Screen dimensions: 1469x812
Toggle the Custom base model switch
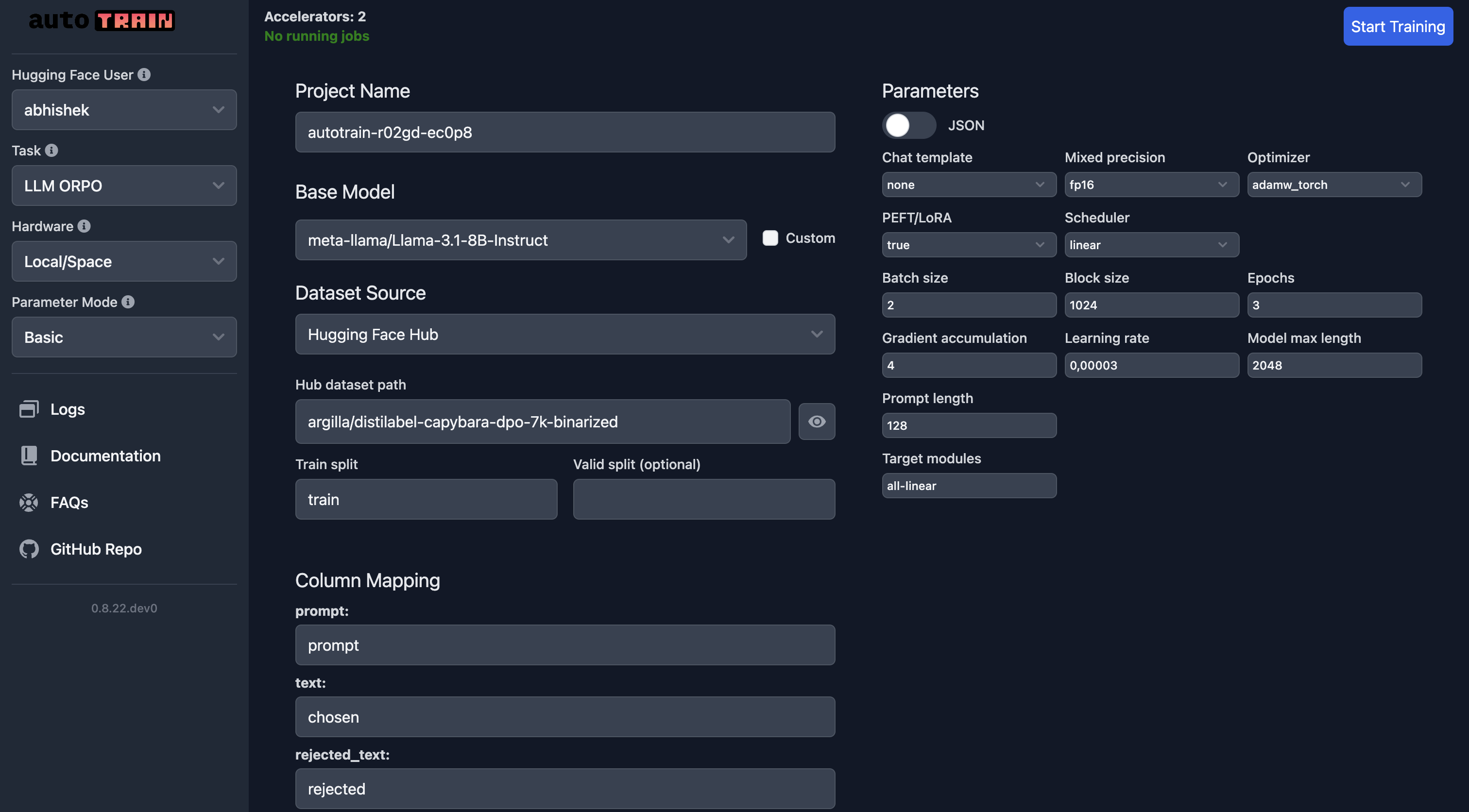coord(769,238)
